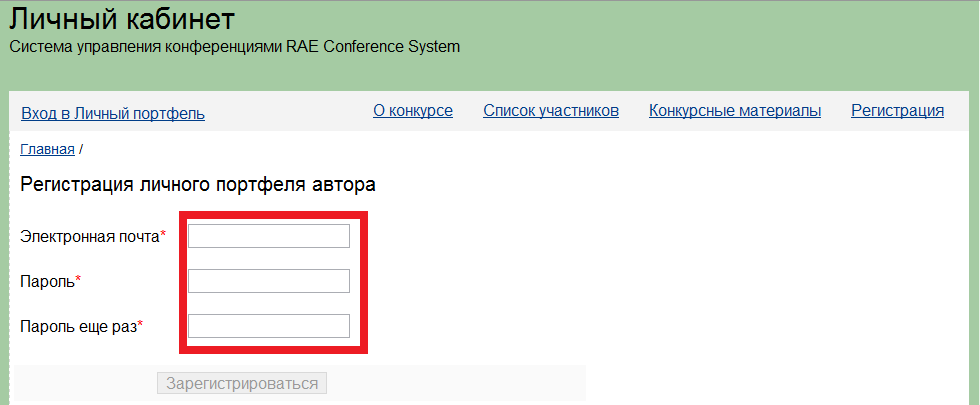Select the RAE Conference System subtitle text
Viewport: 980px width, 405px height.
[373, 47]
